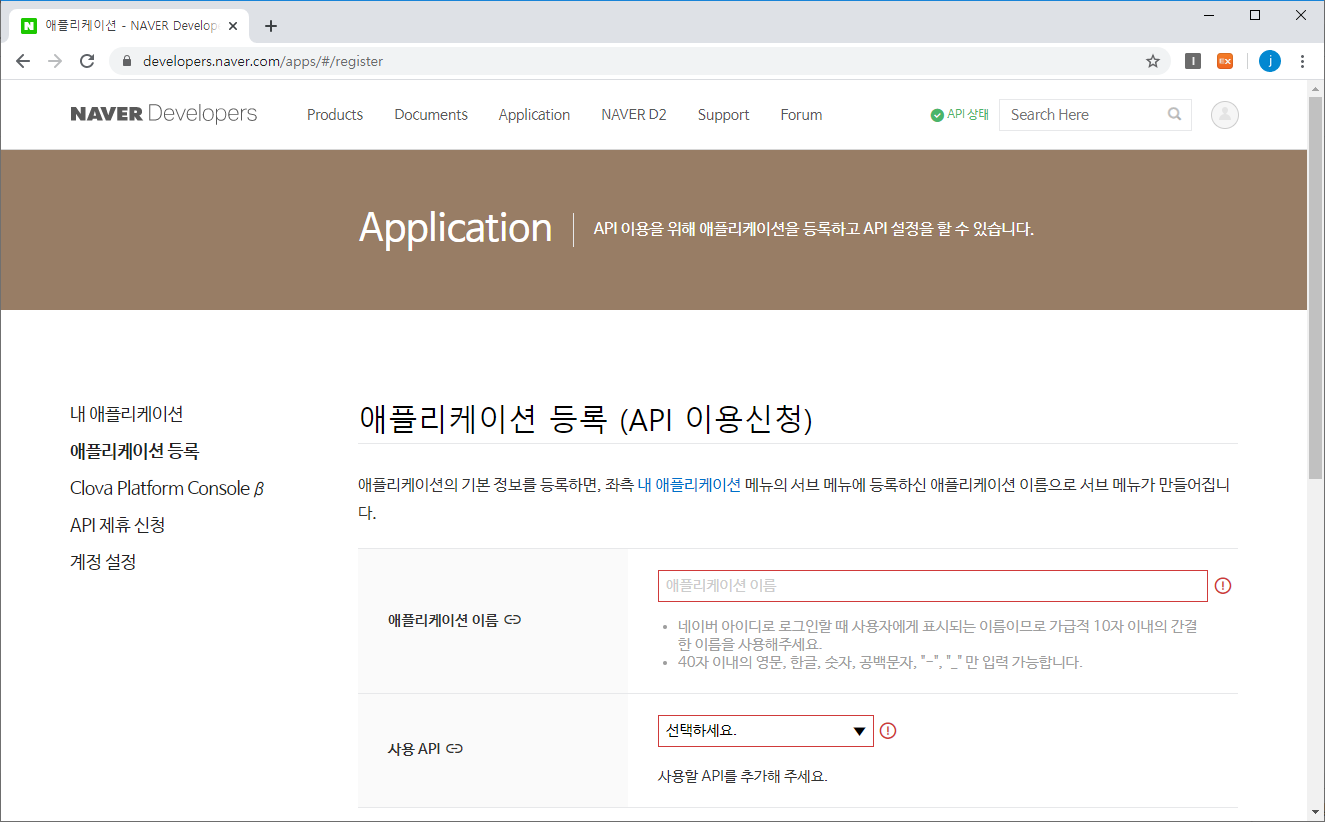
Task: Open the user profile avatar icon
Action: click(1224, 115)
